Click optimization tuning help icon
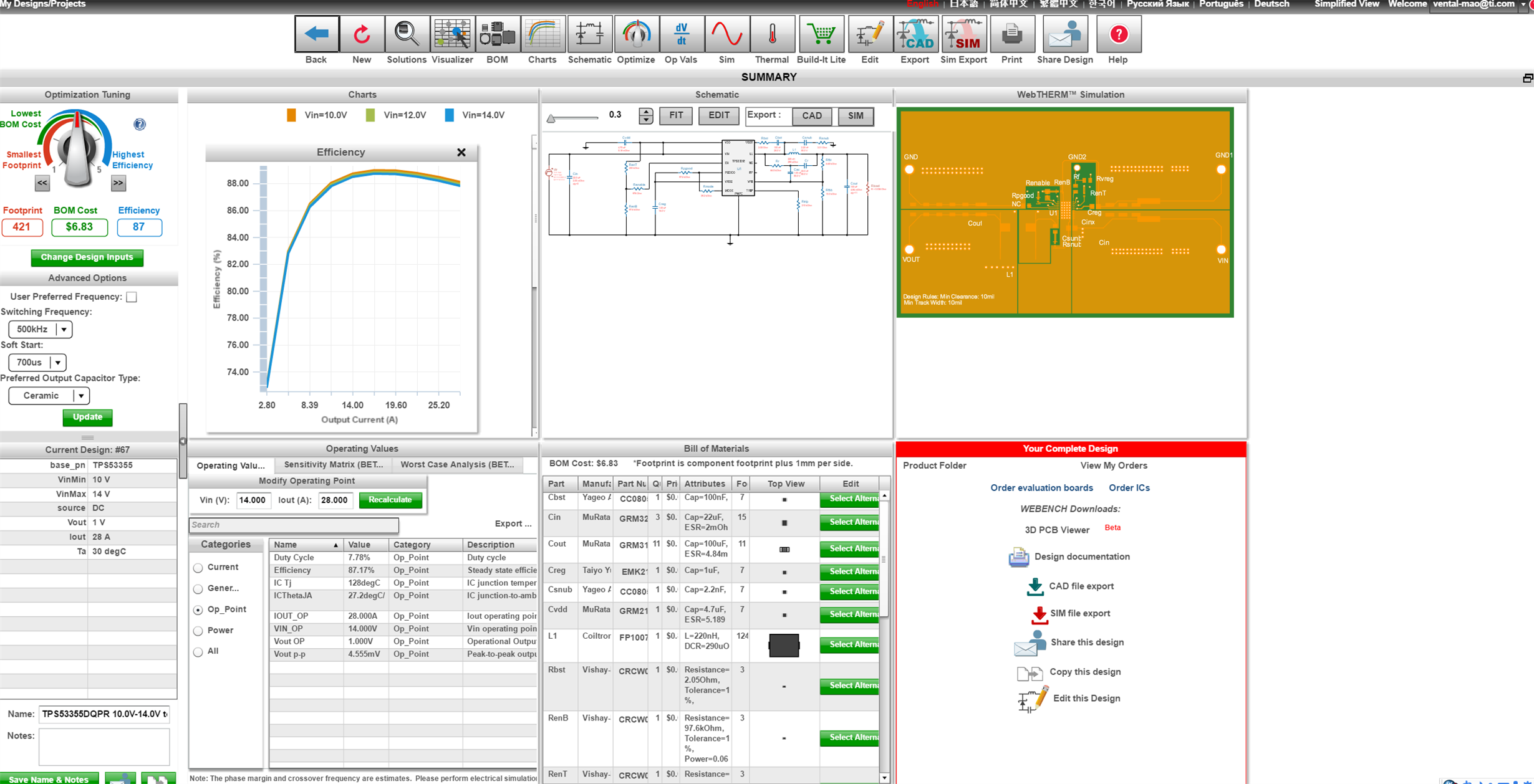 pyautogui.click(x=140, y=124)
